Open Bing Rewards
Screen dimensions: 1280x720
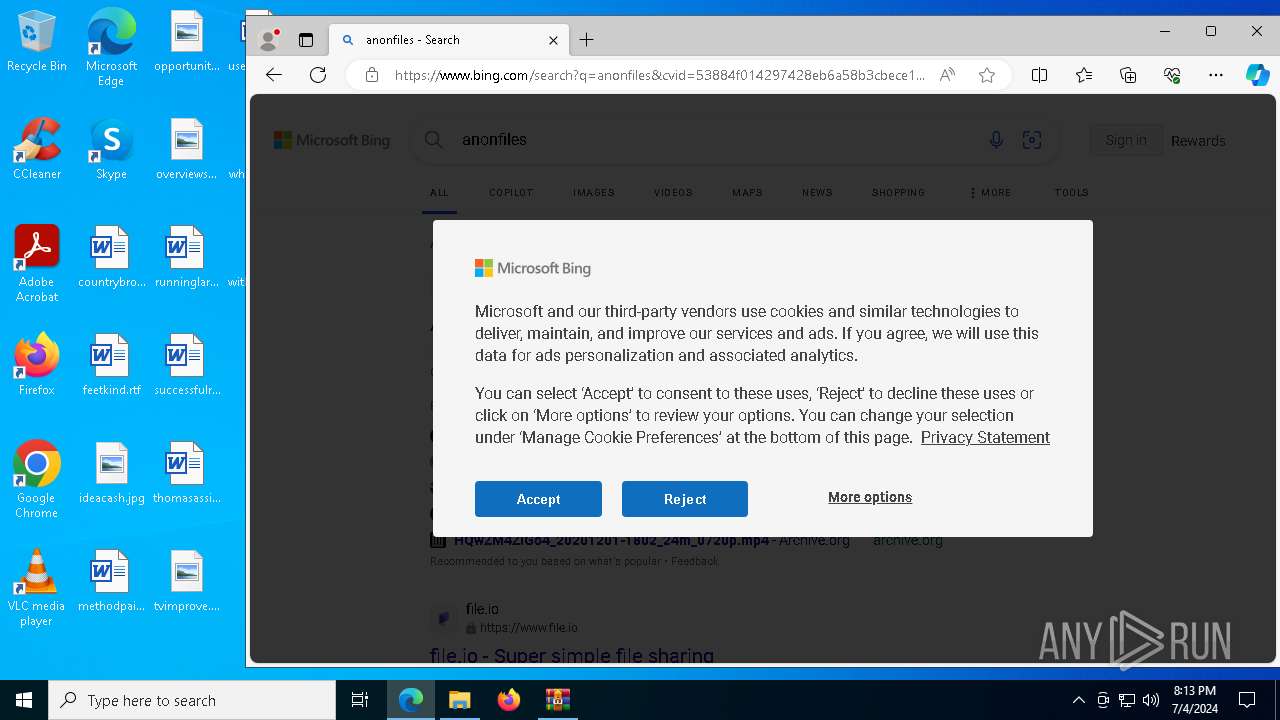(1198, 141)
